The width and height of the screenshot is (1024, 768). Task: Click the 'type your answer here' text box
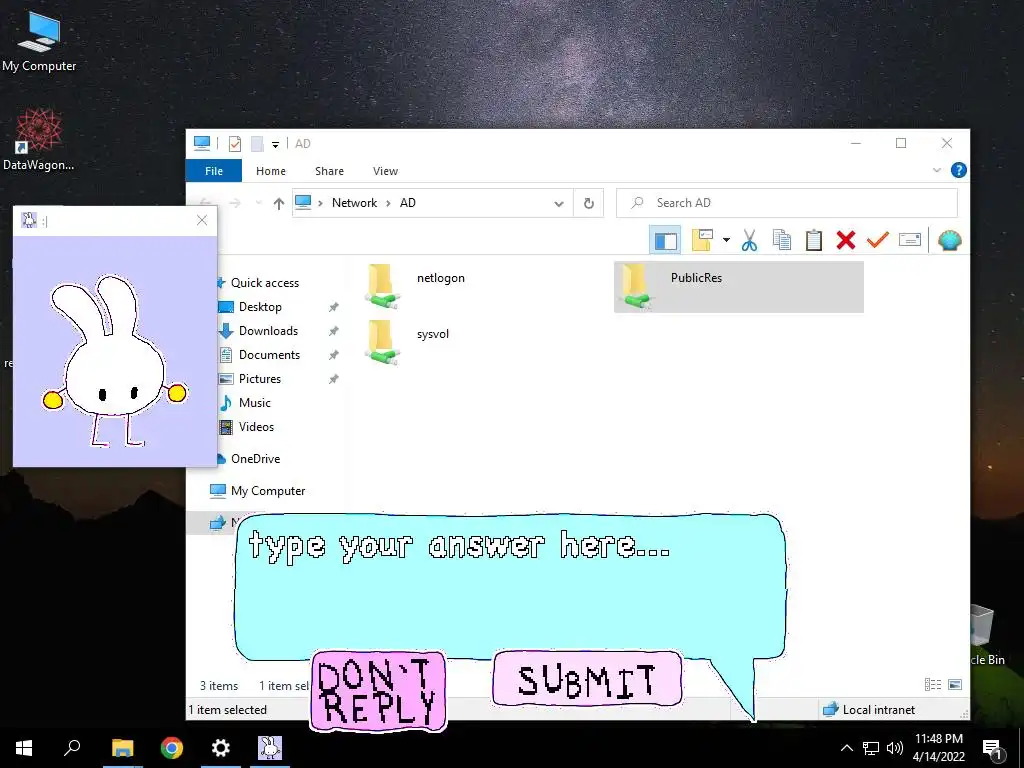[510, 586]
